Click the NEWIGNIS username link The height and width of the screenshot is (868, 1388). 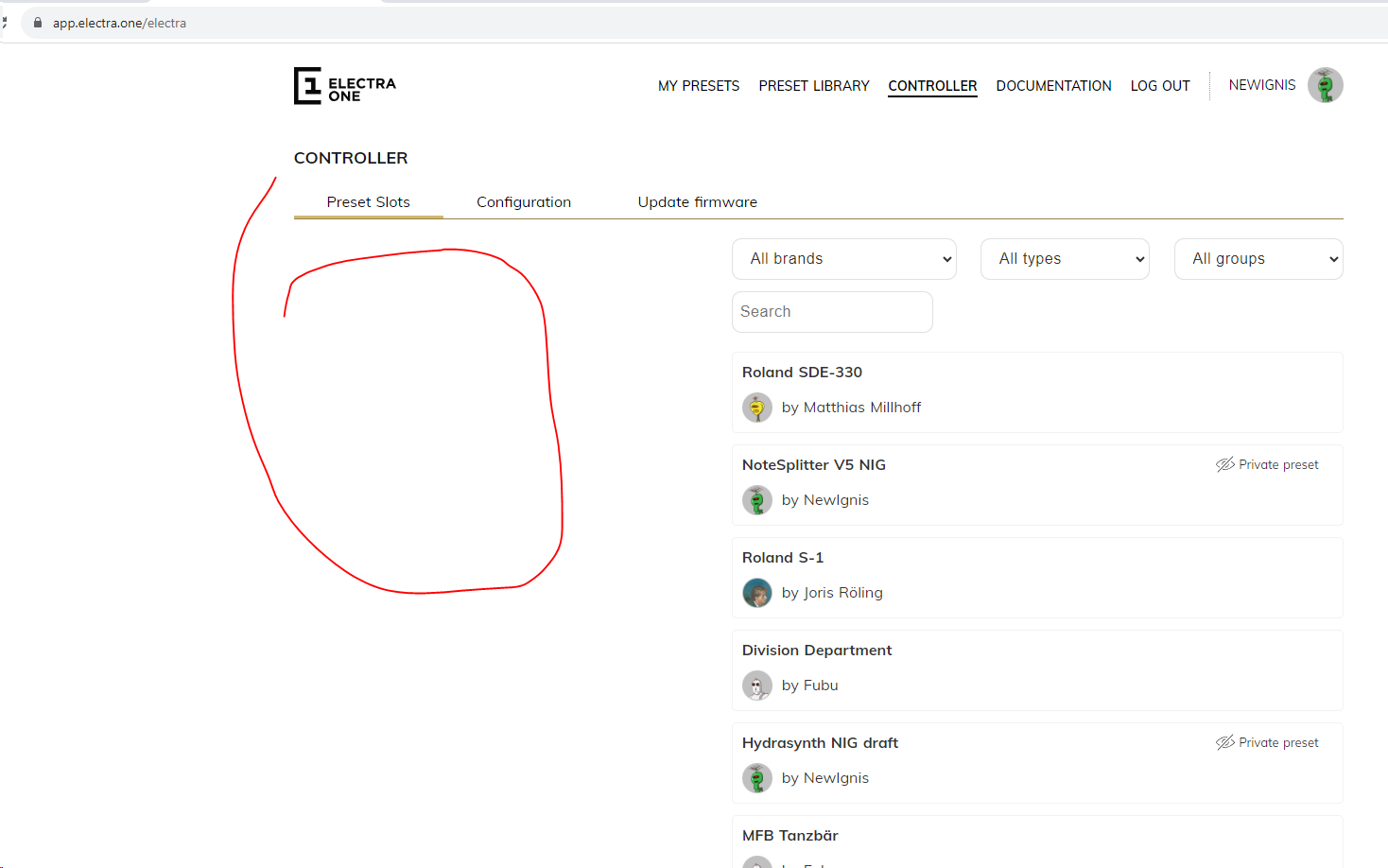pyautogui.click(x=1262, y=85)
